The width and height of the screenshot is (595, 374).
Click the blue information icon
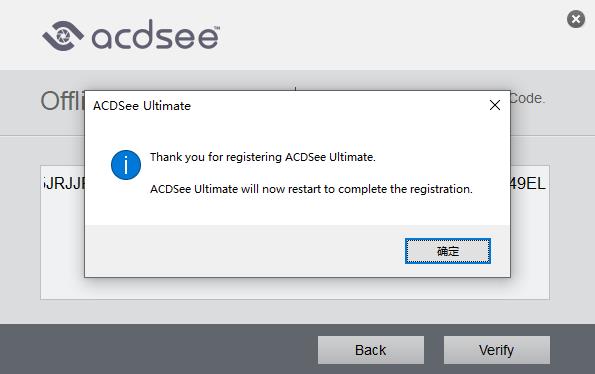coord(126,165)
